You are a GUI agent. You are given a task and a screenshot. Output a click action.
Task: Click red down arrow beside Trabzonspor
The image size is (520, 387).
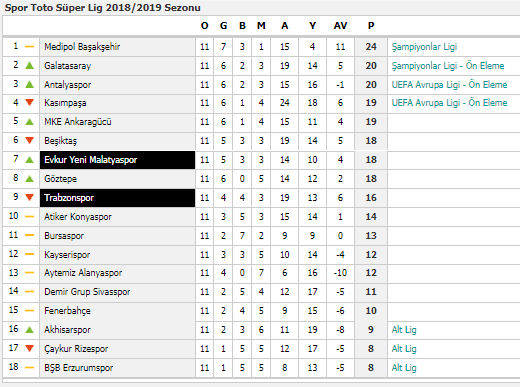pyautogui.click(x=30, y=197)
